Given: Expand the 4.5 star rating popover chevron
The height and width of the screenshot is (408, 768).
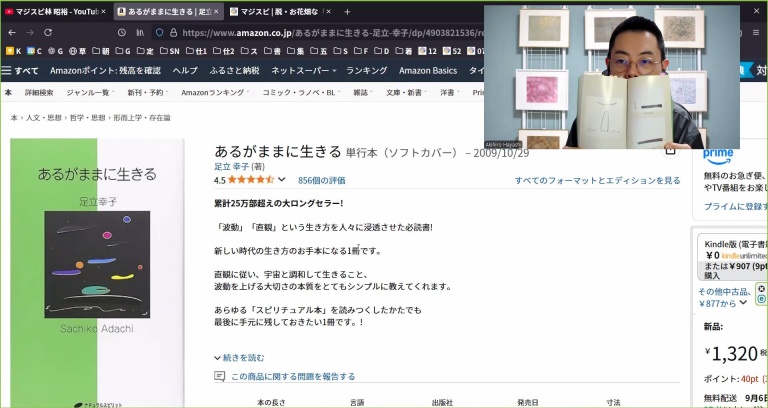Looking at the screenshot, I should (282, 180).
